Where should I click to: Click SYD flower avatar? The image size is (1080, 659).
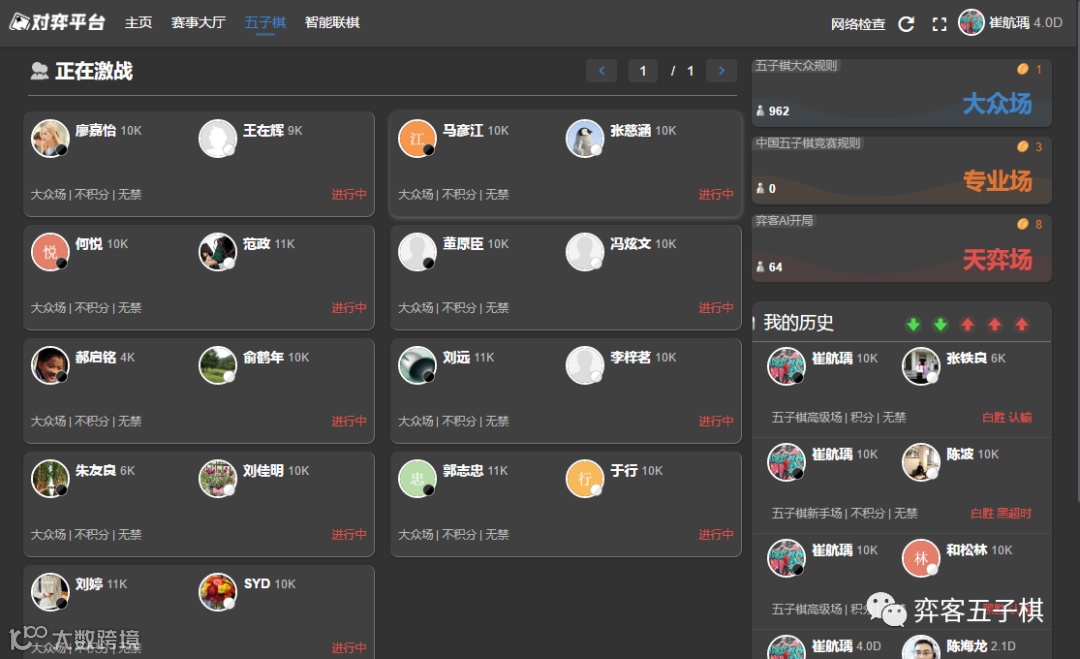click(x=218, y=592)
